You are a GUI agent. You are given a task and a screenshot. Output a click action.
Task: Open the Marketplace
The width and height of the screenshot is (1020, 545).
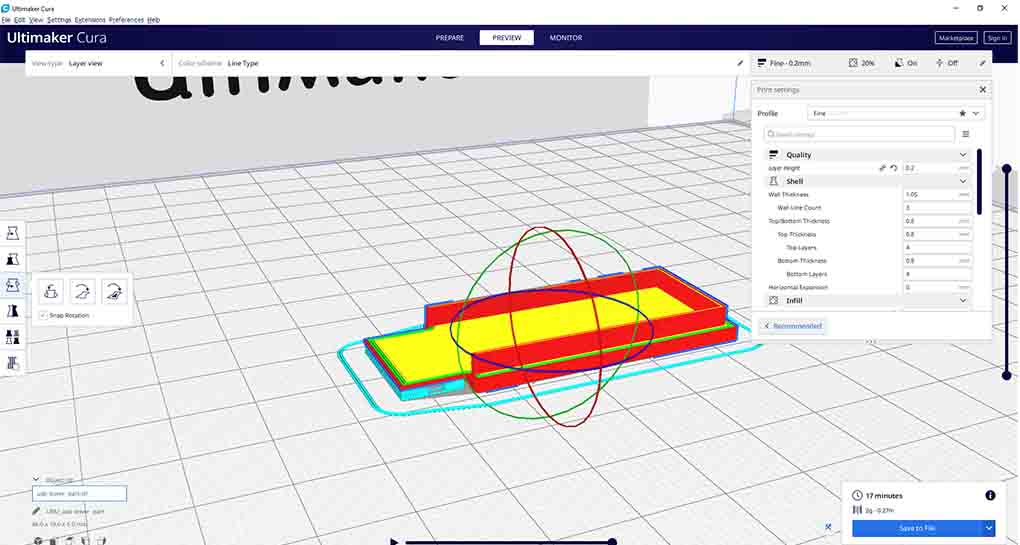956,38
